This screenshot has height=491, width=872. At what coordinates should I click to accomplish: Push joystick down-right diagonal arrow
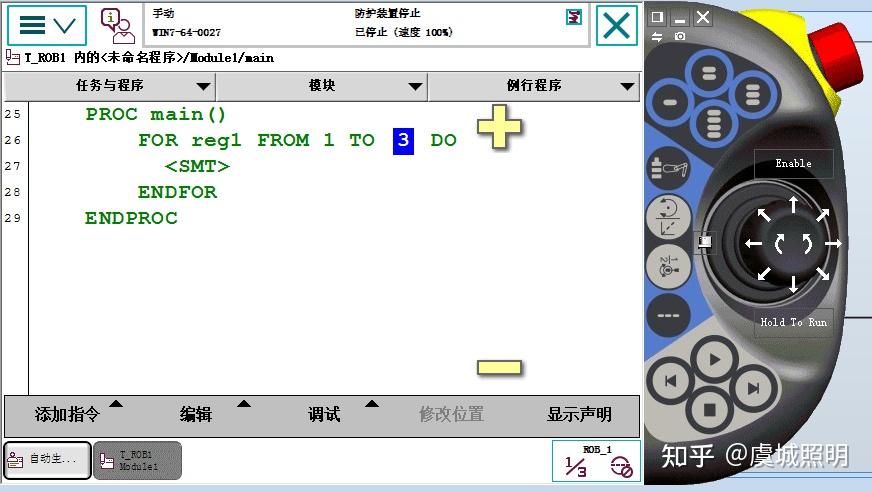[823, 273]
